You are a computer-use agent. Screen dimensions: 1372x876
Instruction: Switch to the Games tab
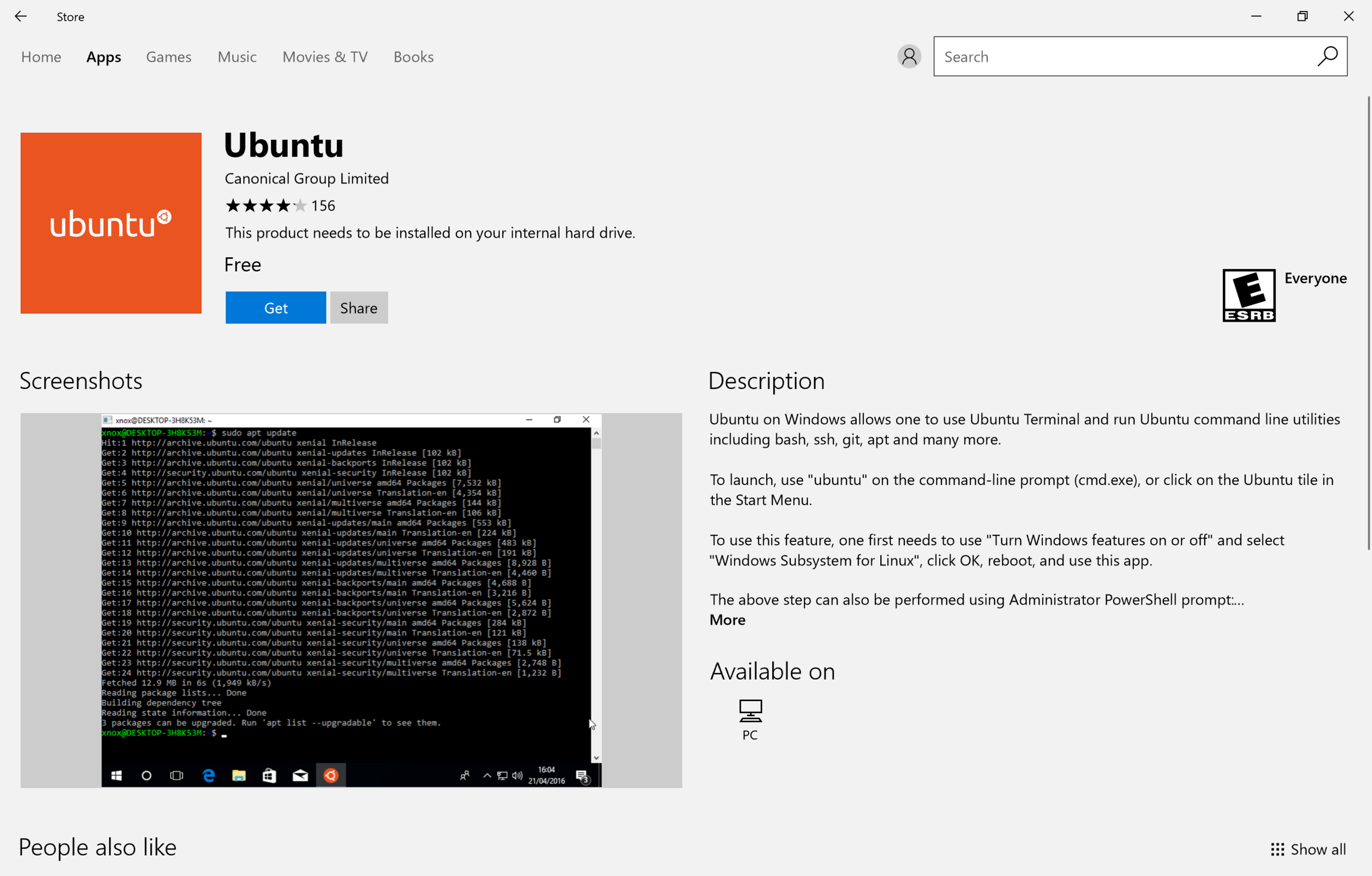coord(168,57)
